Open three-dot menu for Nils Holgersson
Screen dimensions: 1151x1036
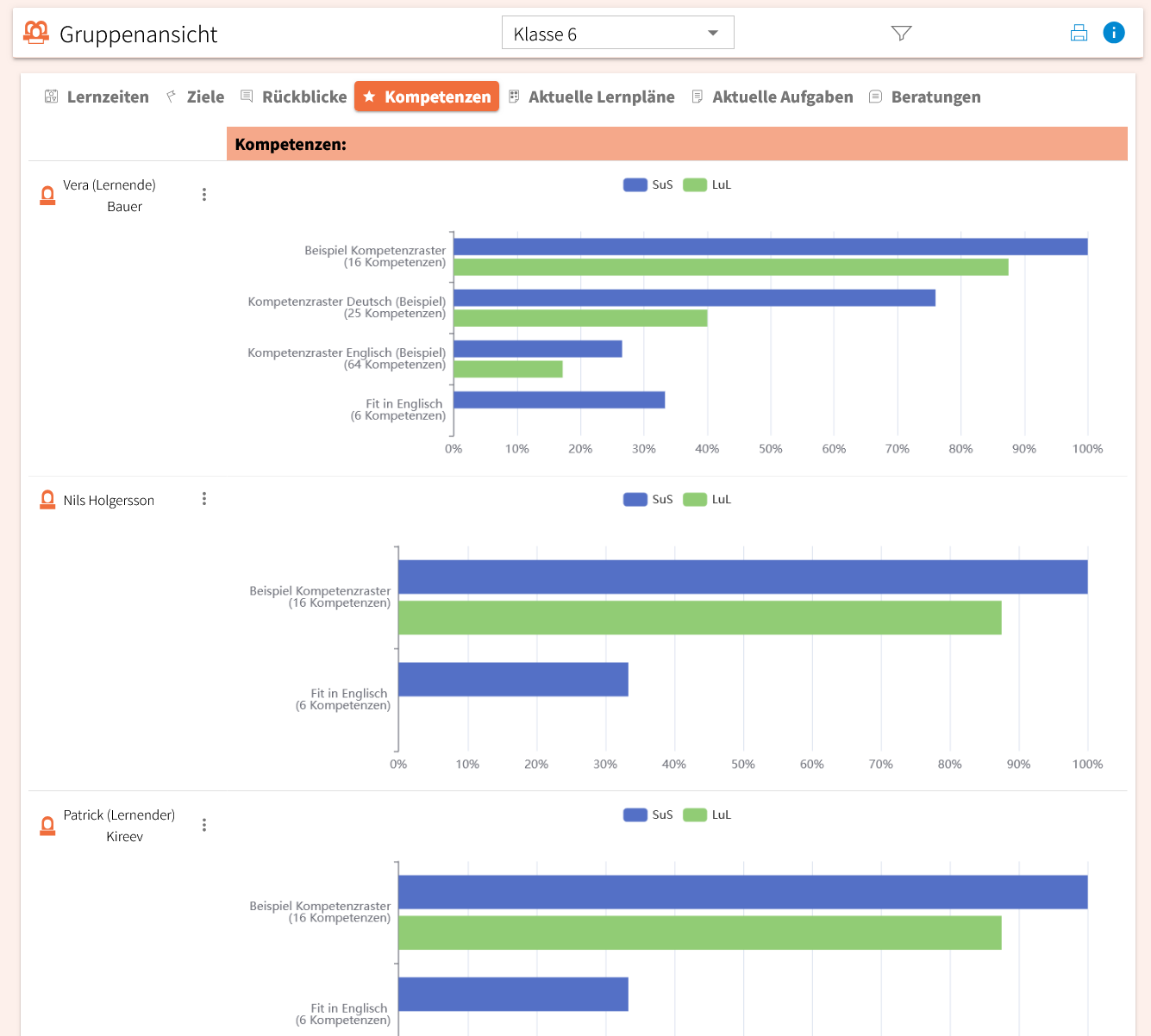click(204, 499)
